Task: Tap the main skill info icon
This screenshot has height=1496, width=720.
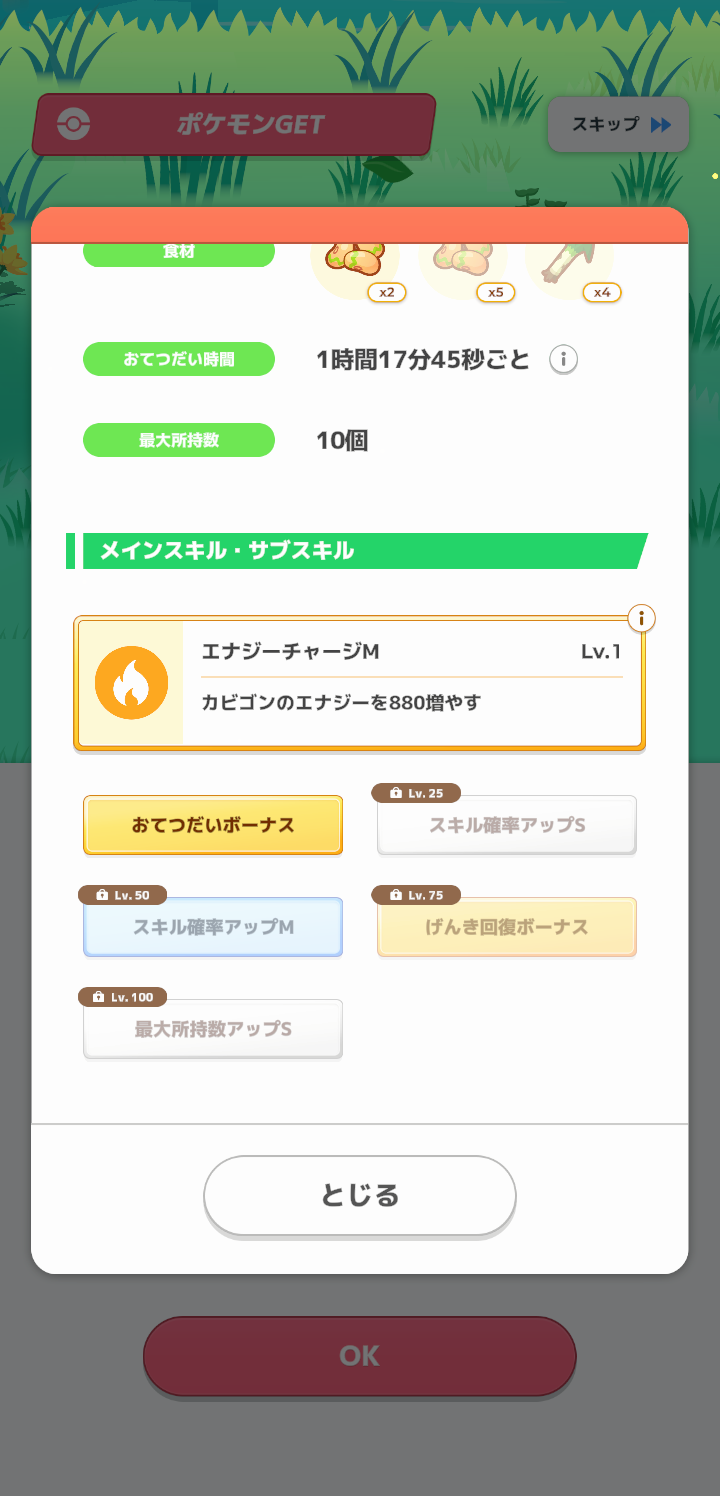Action: pos(641,618)
